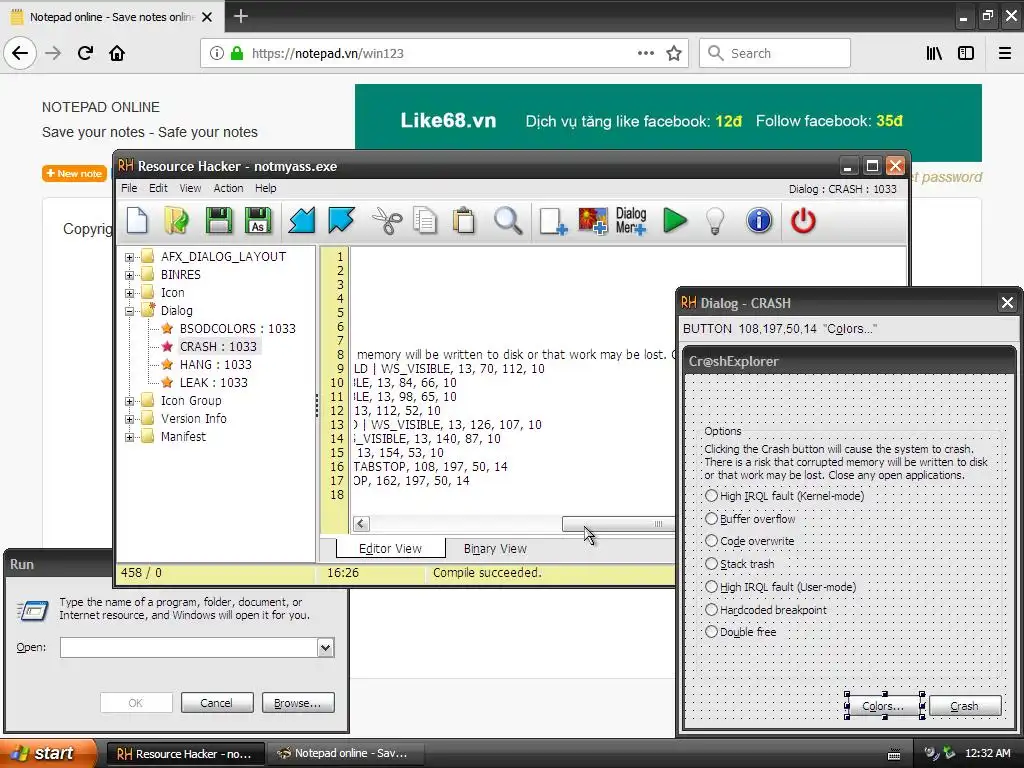The height and width of the screenshot is (768, 1024).
Task: Click the New note button
Action: 74,173
